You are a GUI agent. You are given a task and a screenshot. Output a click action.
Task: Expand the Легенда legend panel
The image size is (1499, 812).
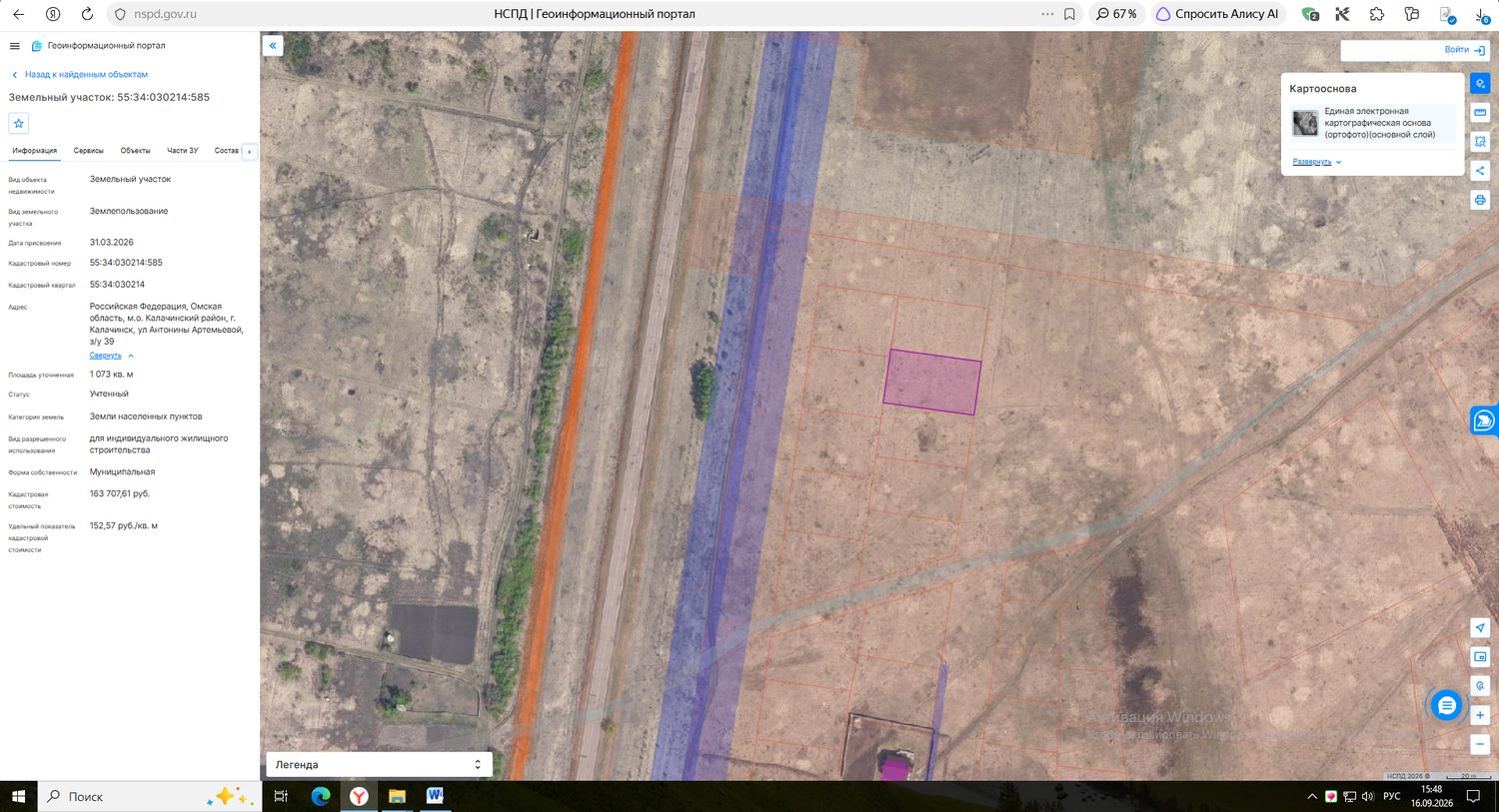point(379,764)
